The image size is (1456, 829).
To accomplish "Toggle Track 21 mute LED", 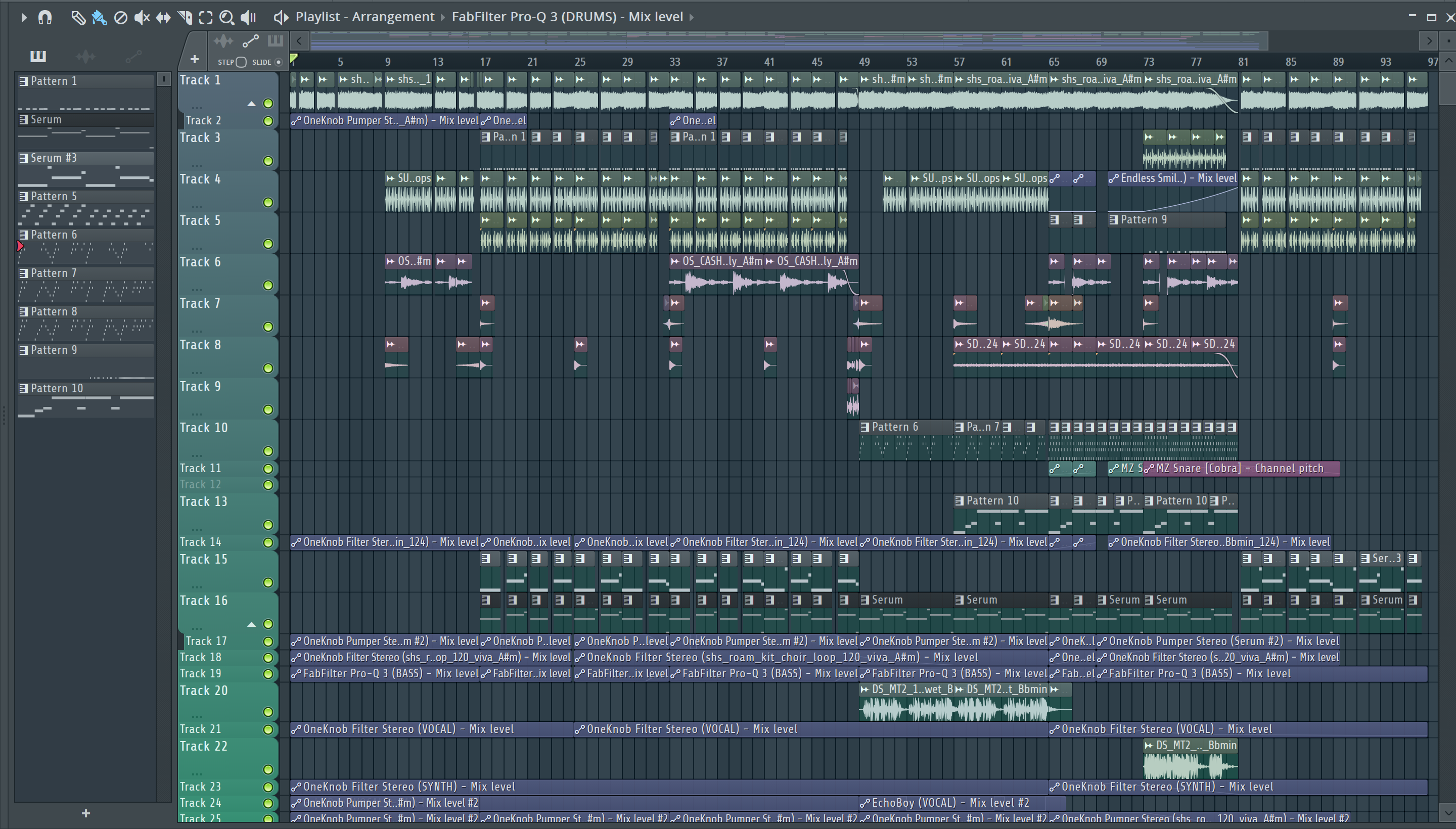I will click(x=267, y=729).
